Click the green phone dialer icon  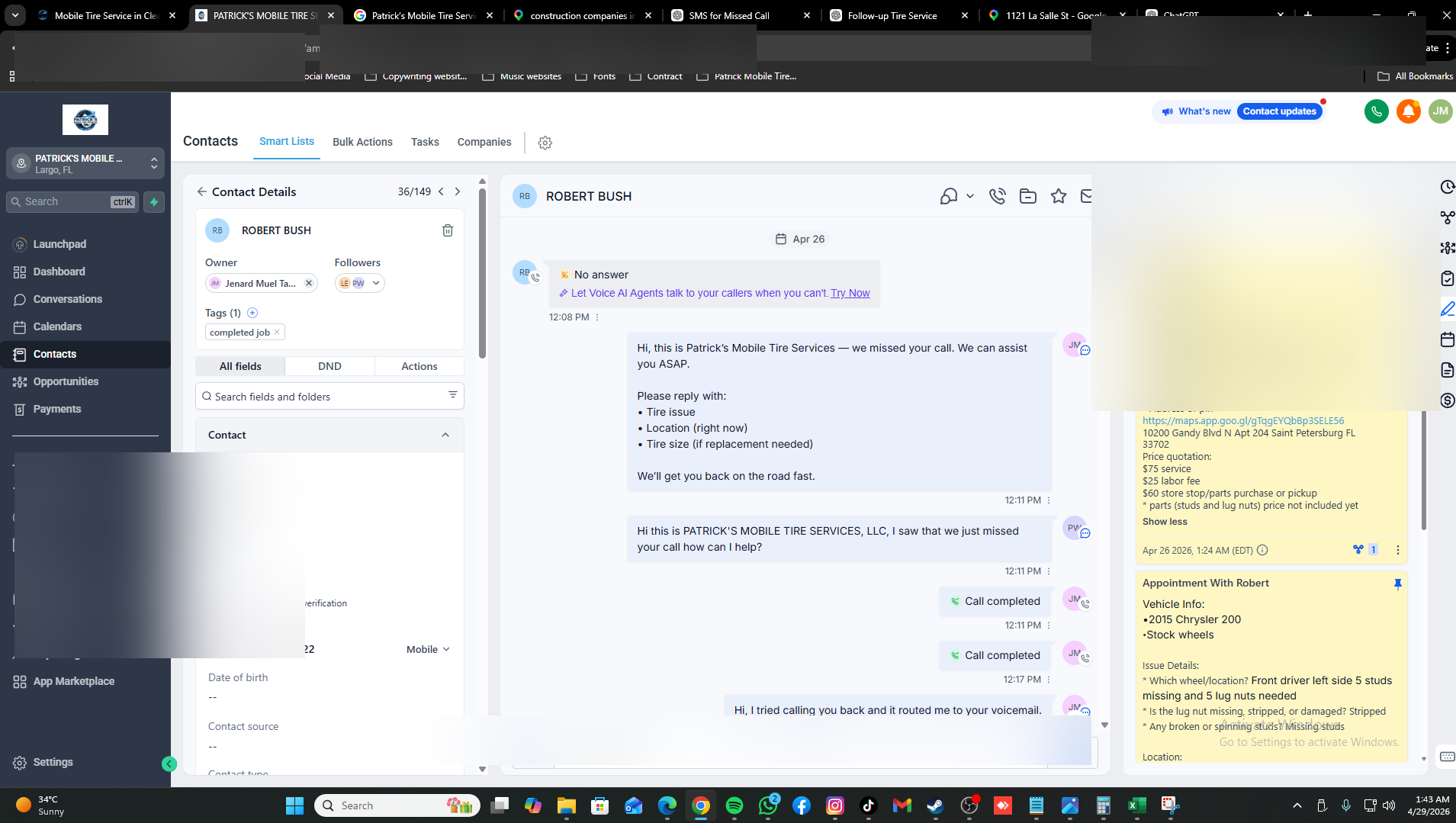tap(1376, 111)
